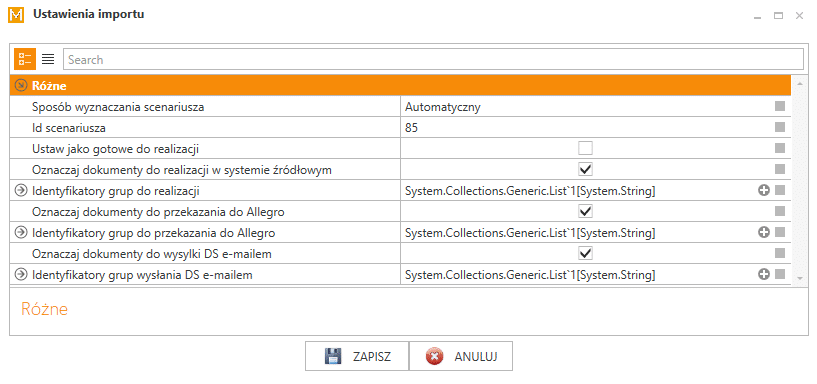Select the Id scenariusza label

[x=69, y=128]
